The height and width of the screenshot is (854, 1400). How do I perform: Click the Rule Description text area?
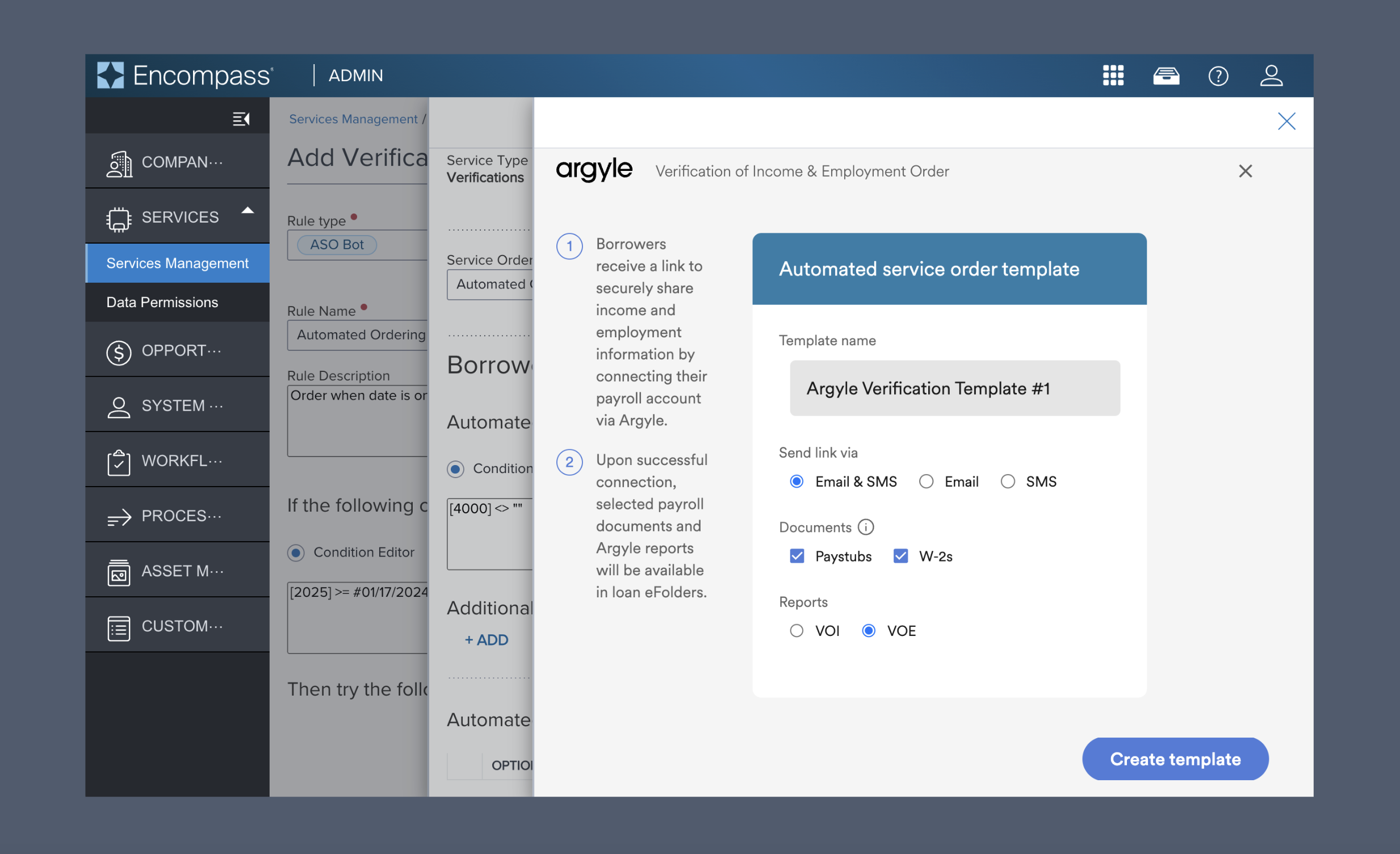click(x=358, y=420)
